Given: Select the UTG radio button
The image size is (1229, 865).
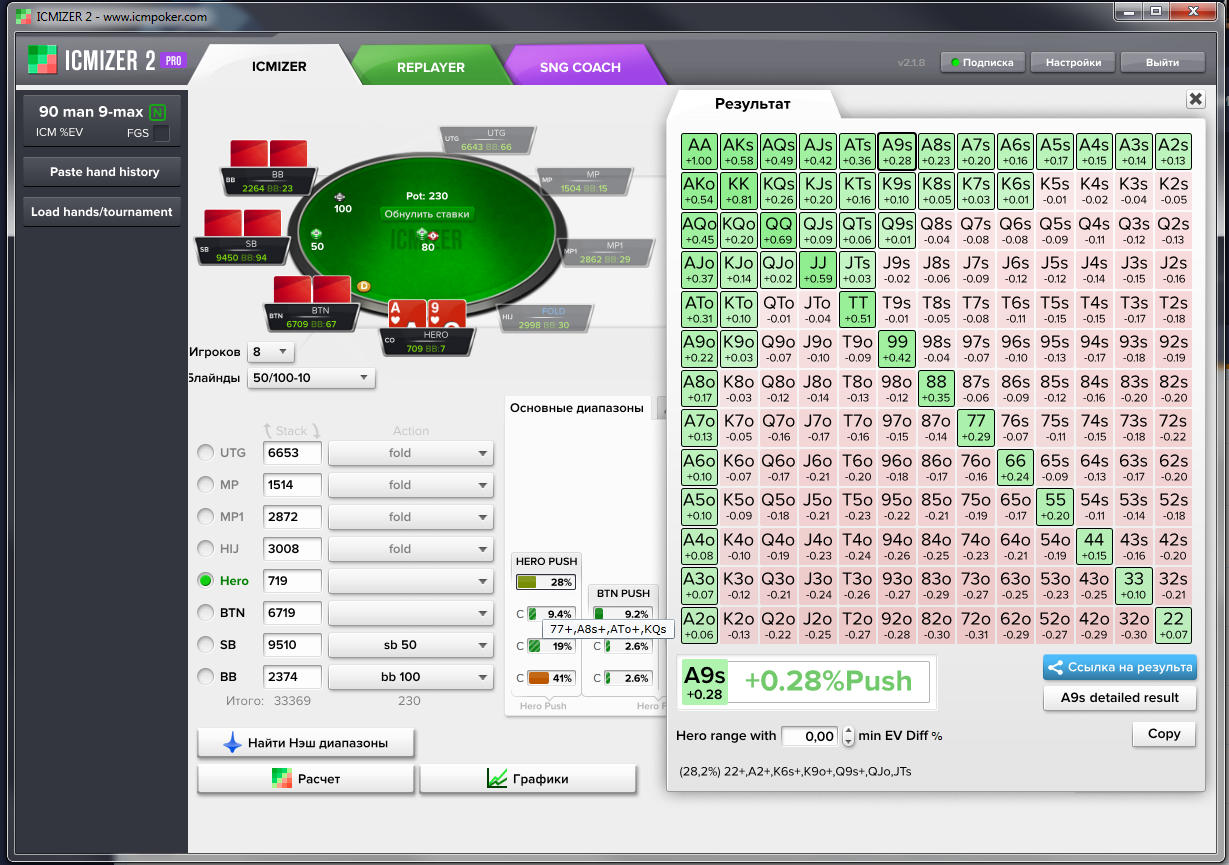Looking at the screenshot, I should tap(206, 453).
